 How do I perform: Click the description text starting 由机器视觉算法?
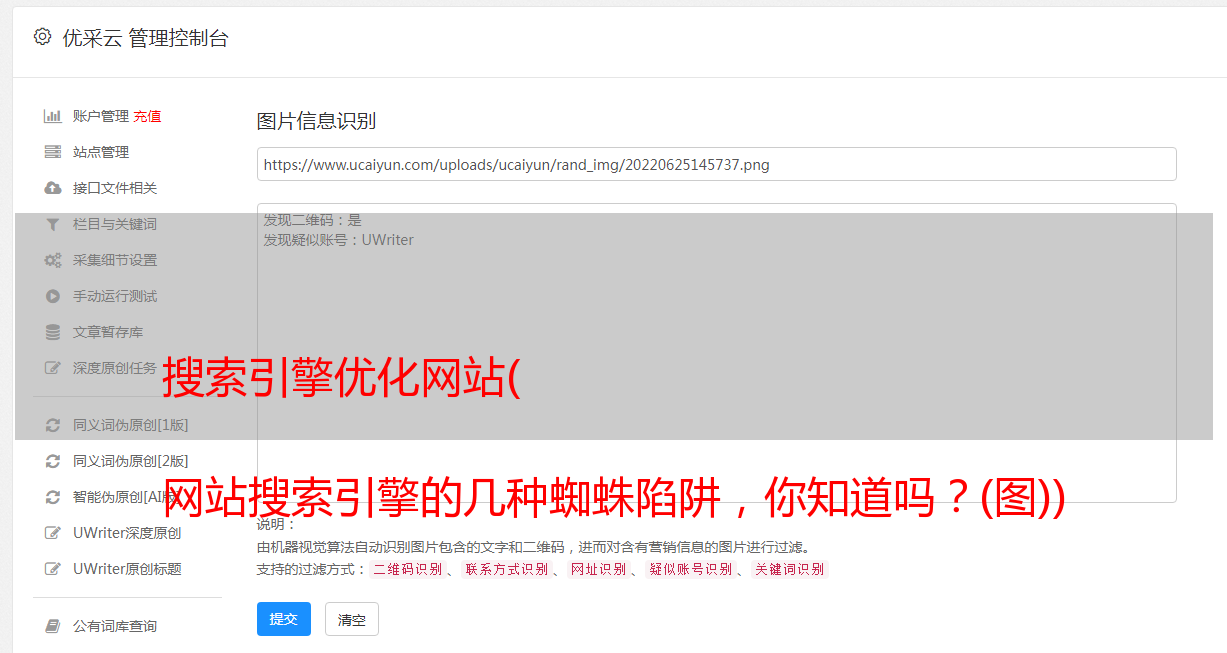point(533,547)
